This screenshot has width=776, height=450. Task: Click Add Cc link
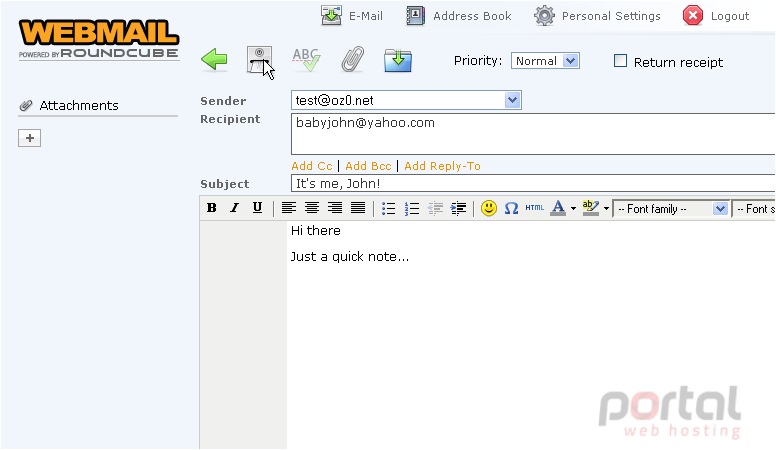click(312, 166)
